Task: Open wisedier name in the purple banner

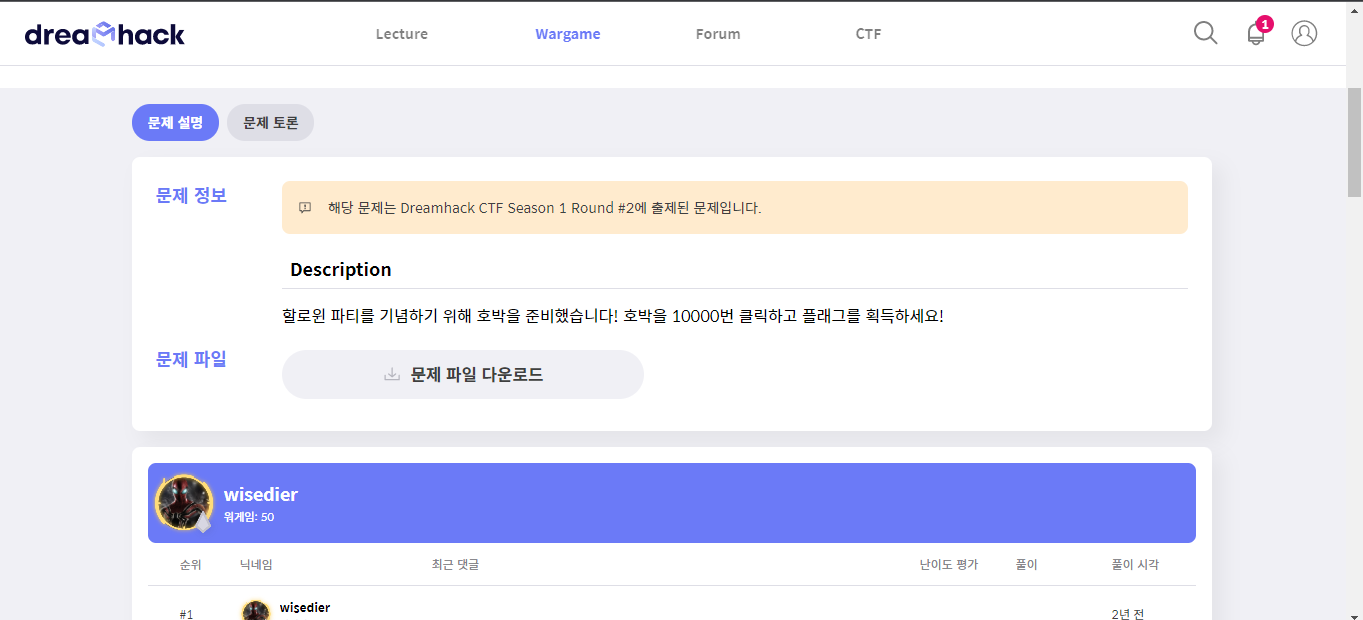Action: tap(261, 494)
